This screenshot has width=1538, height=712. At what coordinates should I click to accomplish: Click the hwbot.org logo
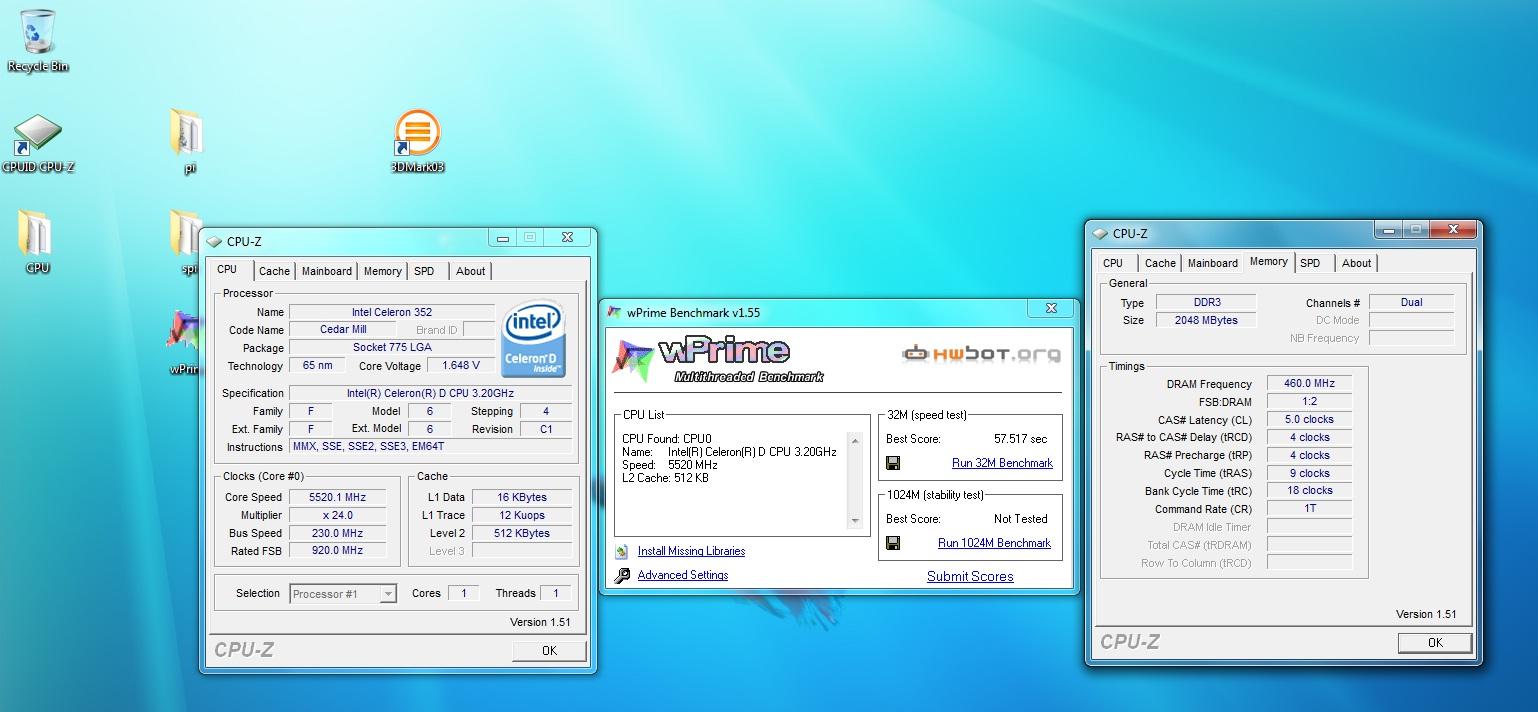pyautogui.click(x=981, y=353)
